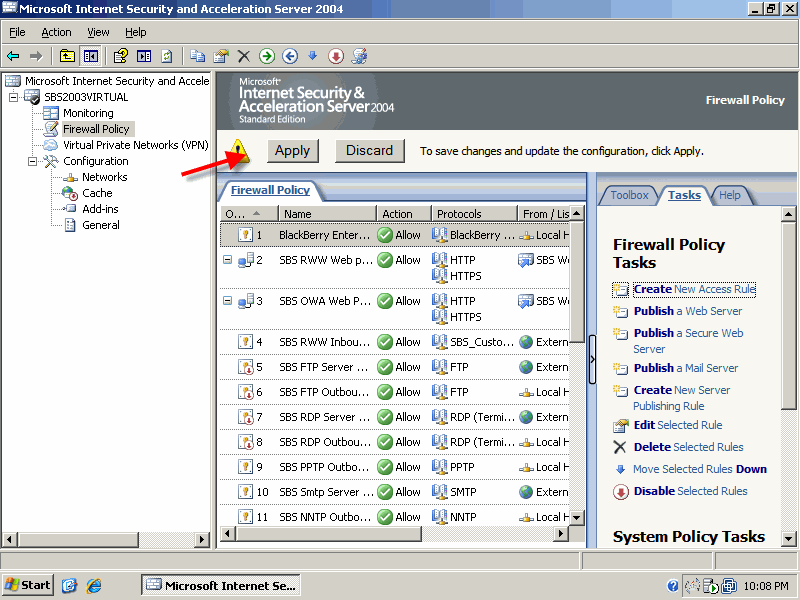The width and height of the screenshot is (800, 600).
Task: Collapse rule 2 SBS RWW Web publishing
Action: pos(228,260)
